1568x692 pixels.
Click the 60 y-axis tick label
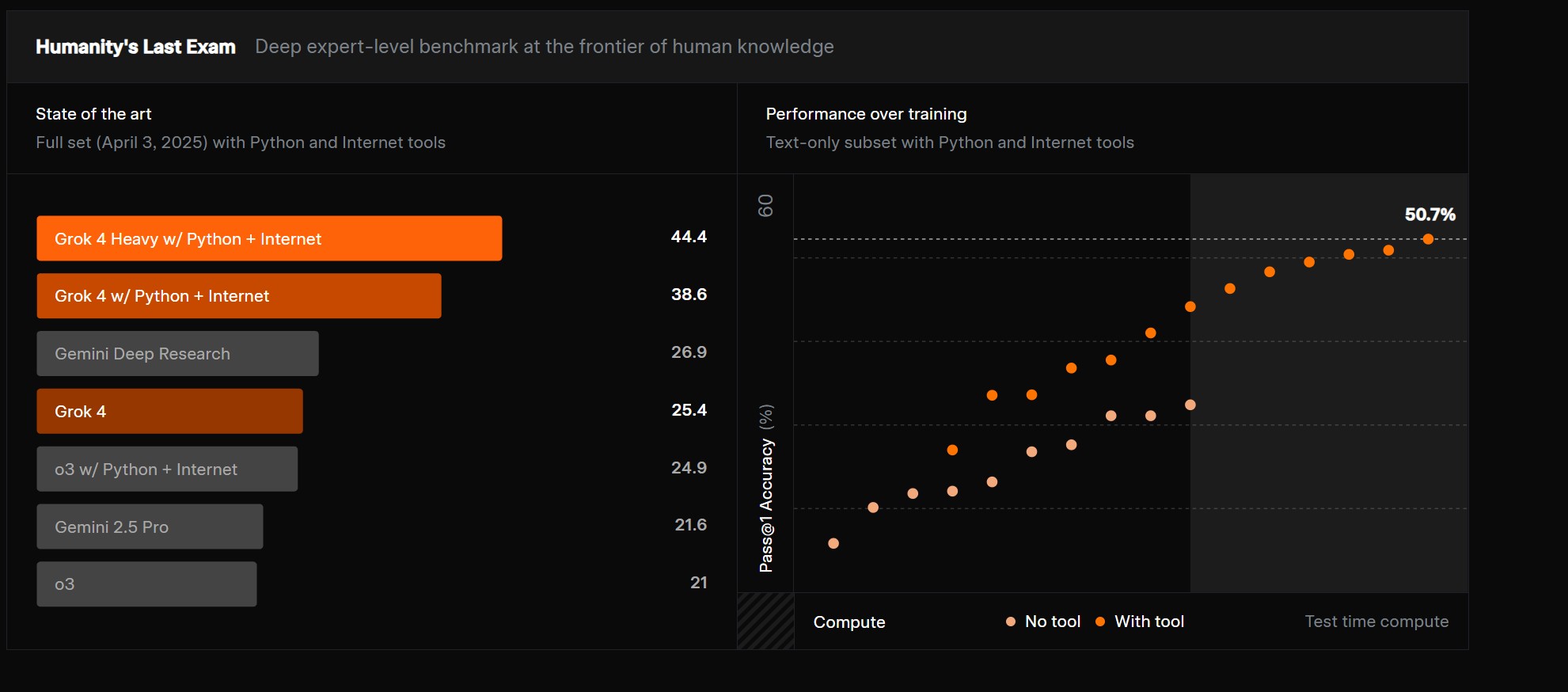(x=765, y=206)
